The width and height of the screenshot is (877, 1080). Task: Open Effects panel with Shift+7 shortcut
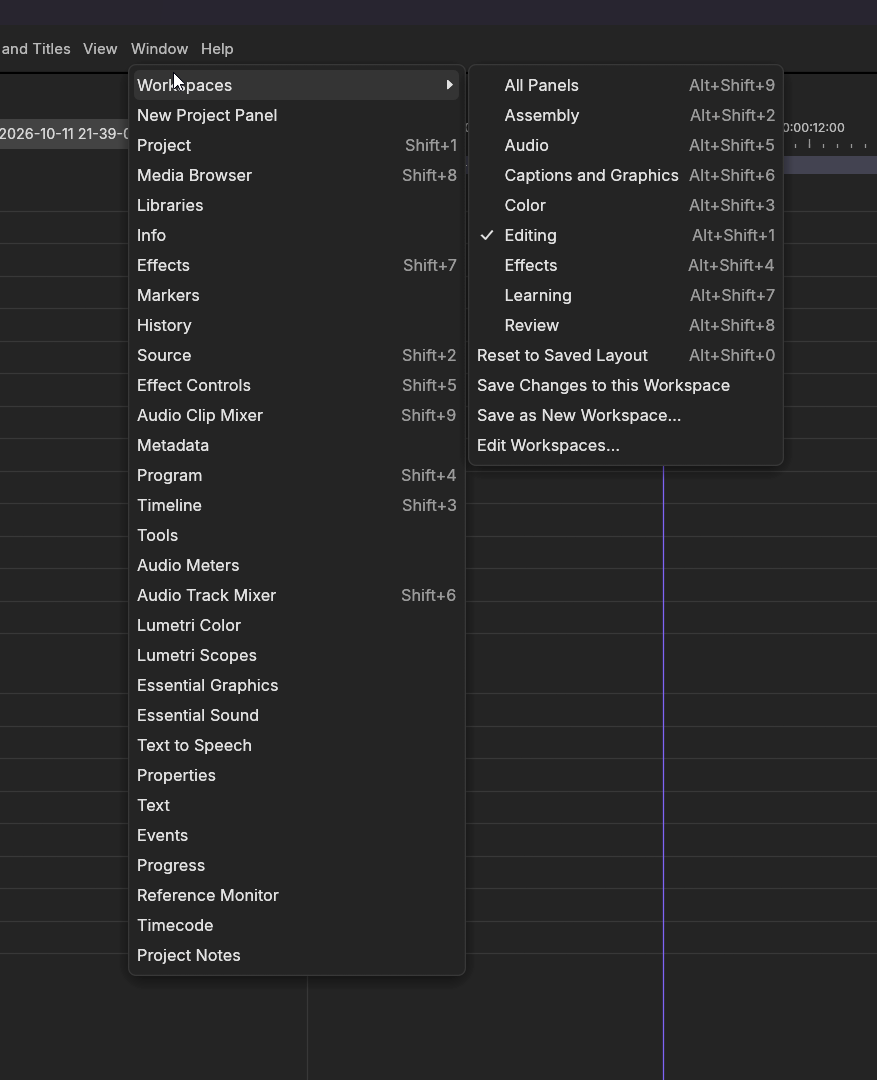(x=296, y=265)
